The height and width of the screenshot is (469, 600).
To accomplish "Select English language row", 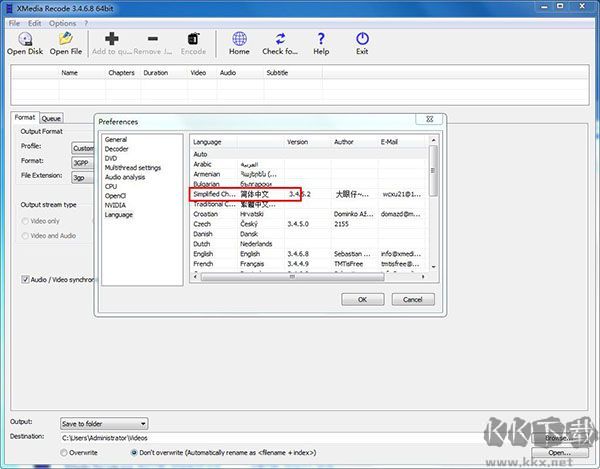I will click(309, 254).
